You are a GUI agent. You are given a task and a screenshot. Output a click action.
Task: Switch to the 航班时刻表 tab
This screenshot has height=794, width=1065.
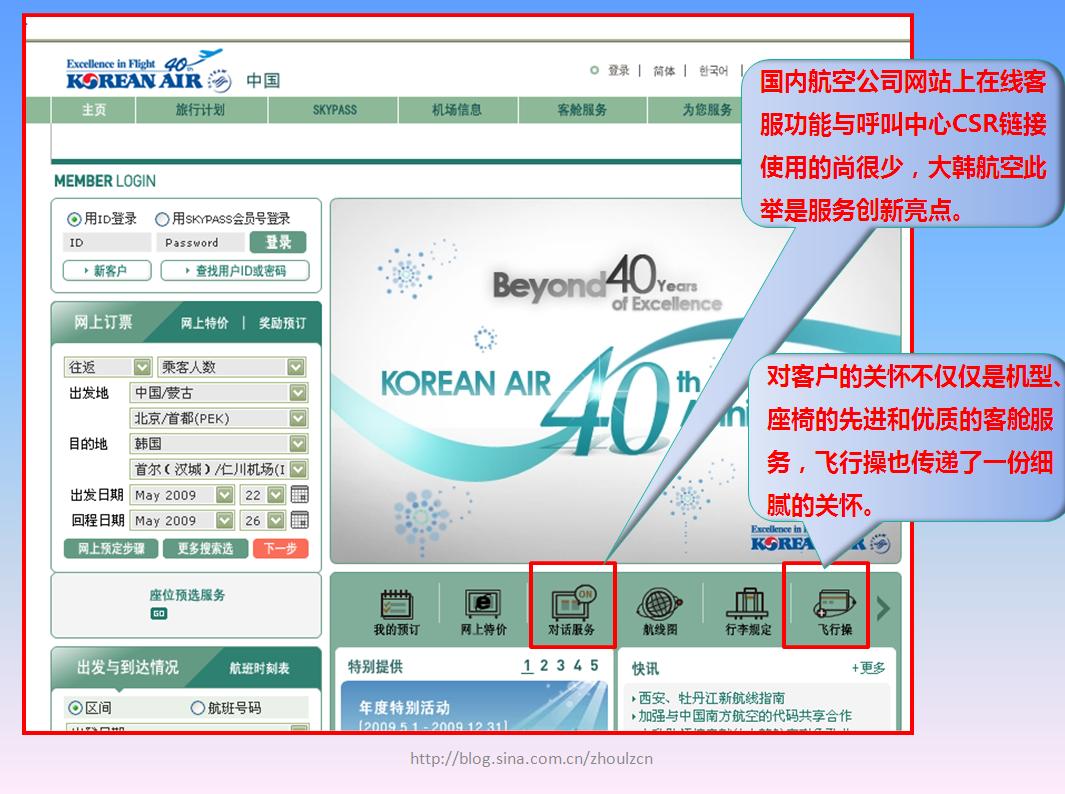[259, 668]
